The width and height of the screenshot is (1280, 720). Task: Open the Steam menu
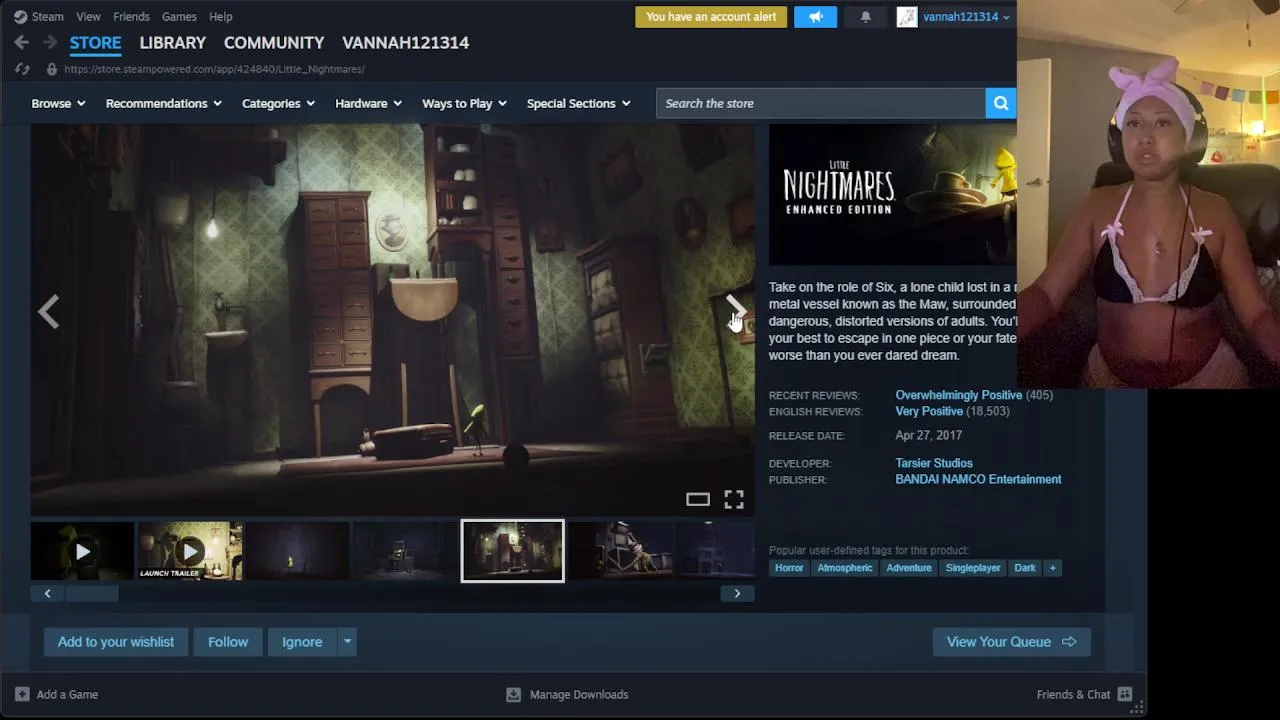pos(47,16)
